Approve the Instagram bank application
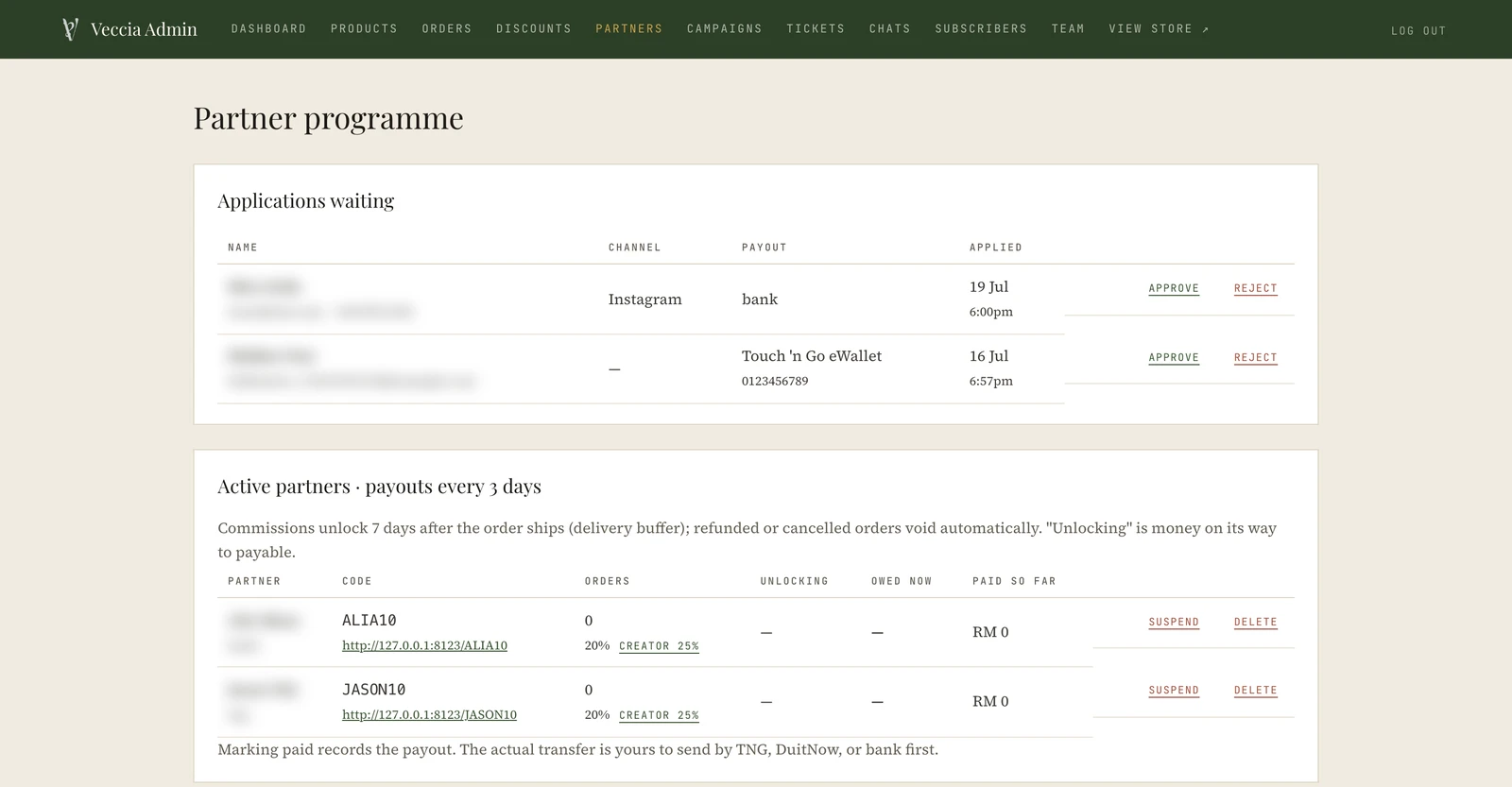The image size is (1512, 787). click(x=1174, y=288)
